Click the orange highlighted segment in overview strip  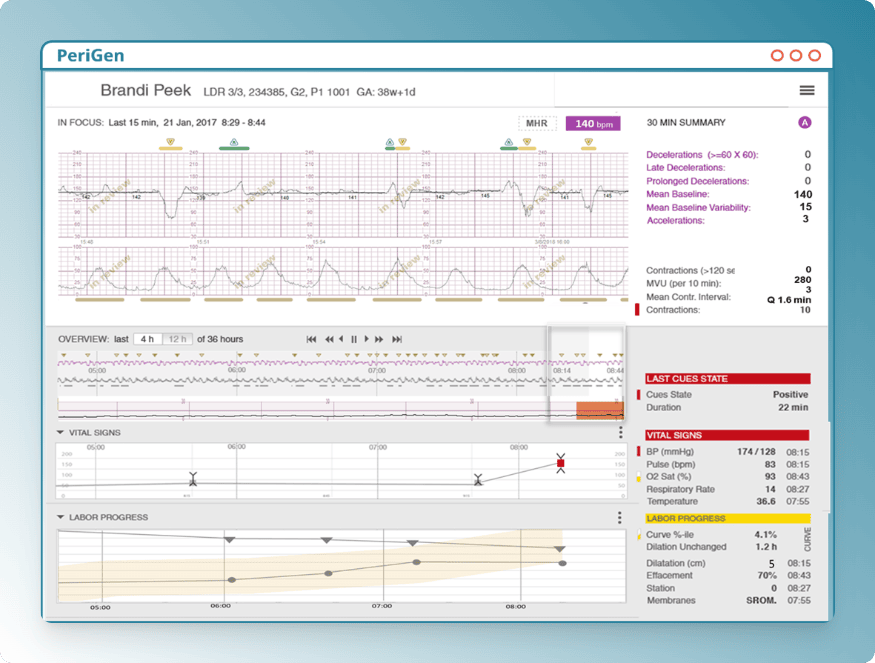[x=600, y=410]
